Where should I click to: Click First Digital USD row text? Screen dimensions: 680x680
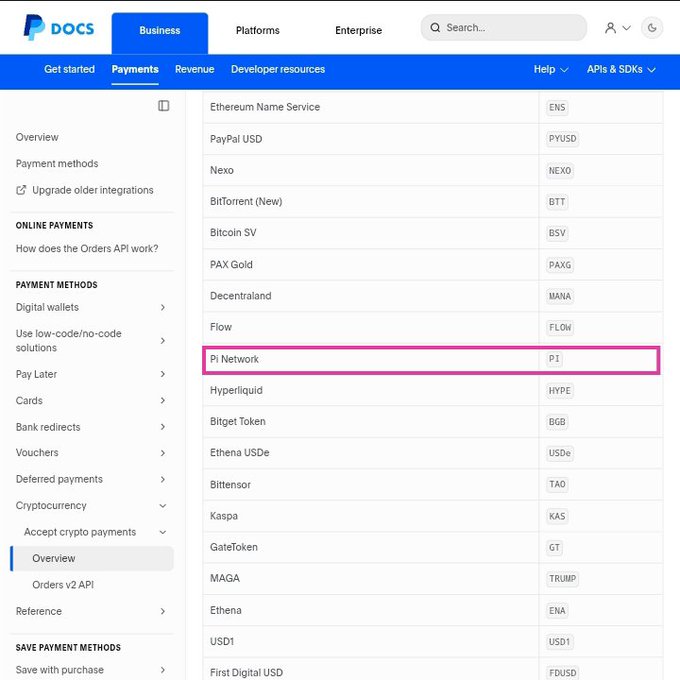(246, 673)
